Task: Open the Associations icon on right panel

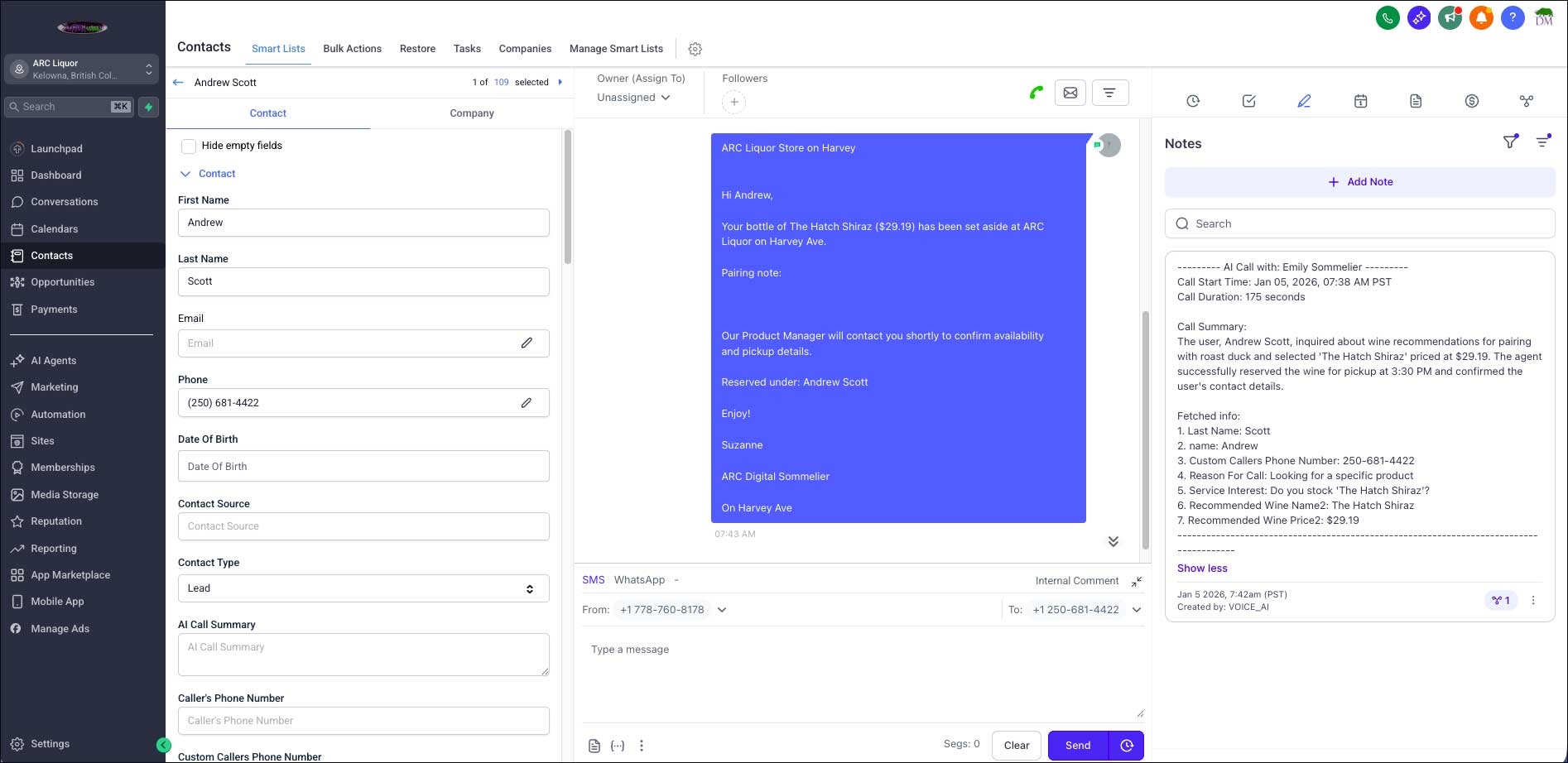Action: [x=1527, y=100]
